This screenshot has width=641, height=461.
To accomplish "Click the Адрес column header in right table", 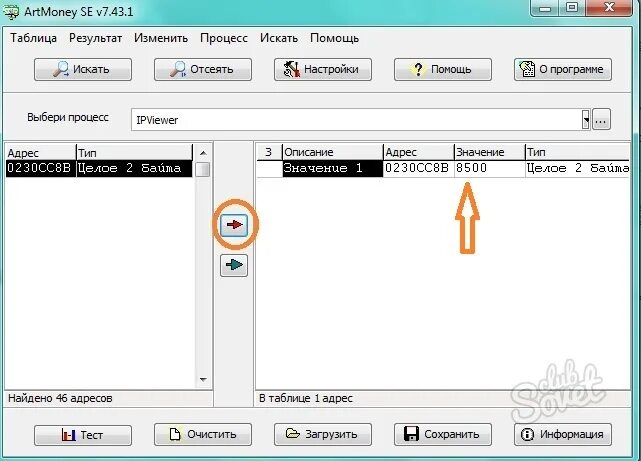I will 419,152.
